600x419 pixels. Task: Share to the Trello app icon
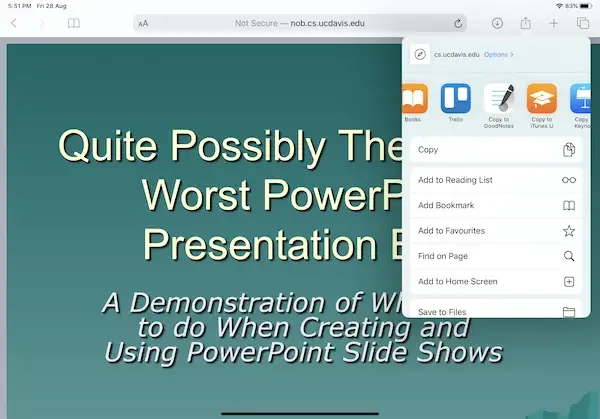click(455, 98)
